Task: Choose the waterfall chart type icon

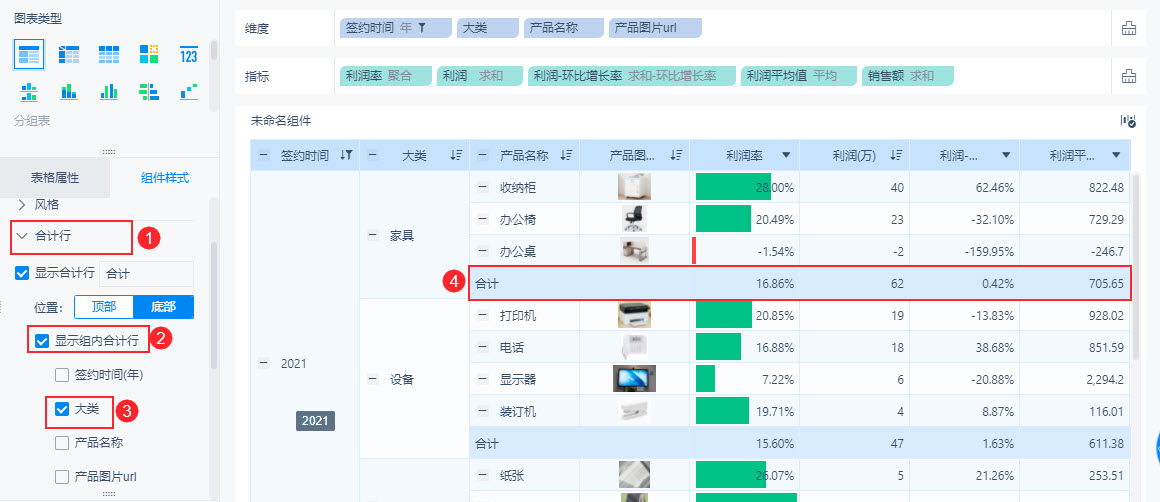Action: (188, 92)
